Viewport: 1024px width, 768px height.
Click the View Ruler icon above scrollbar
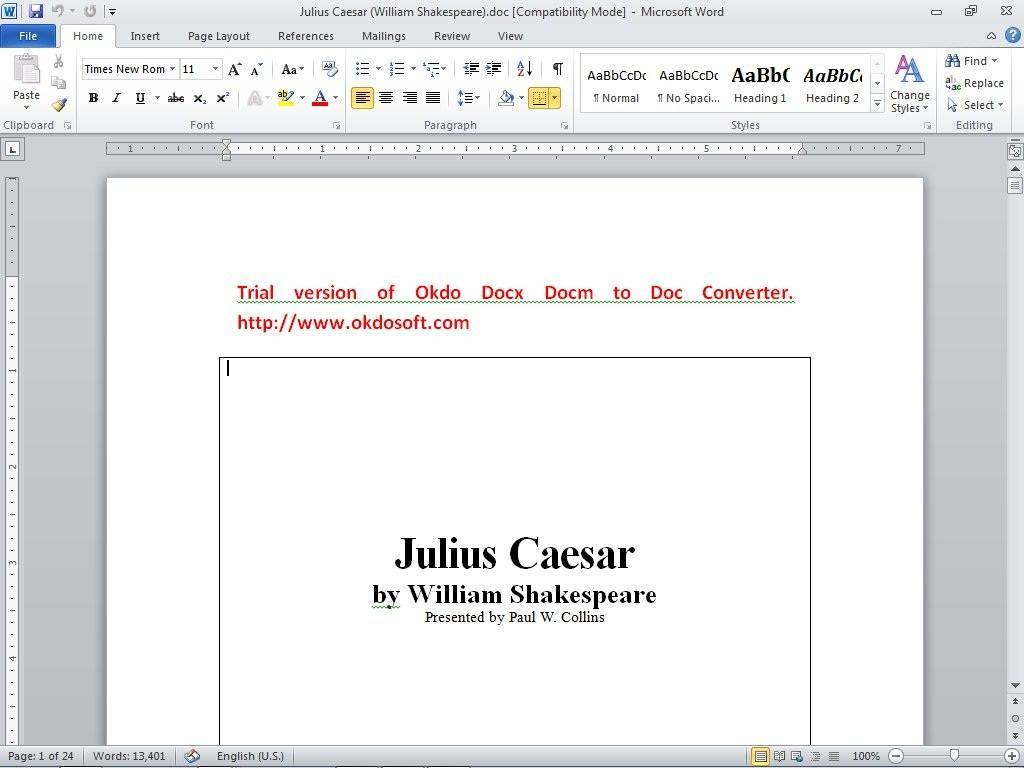click(x=1015, y=151)
